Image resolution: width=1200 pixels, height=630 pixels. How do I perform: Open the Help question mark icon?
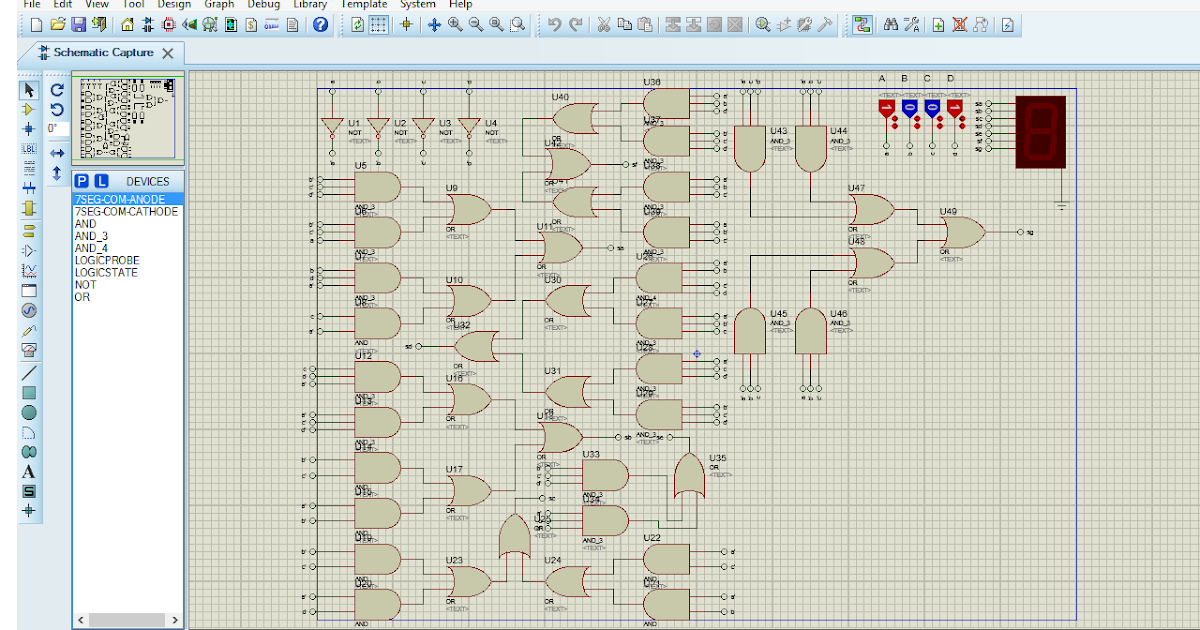[x=320, y=25]
